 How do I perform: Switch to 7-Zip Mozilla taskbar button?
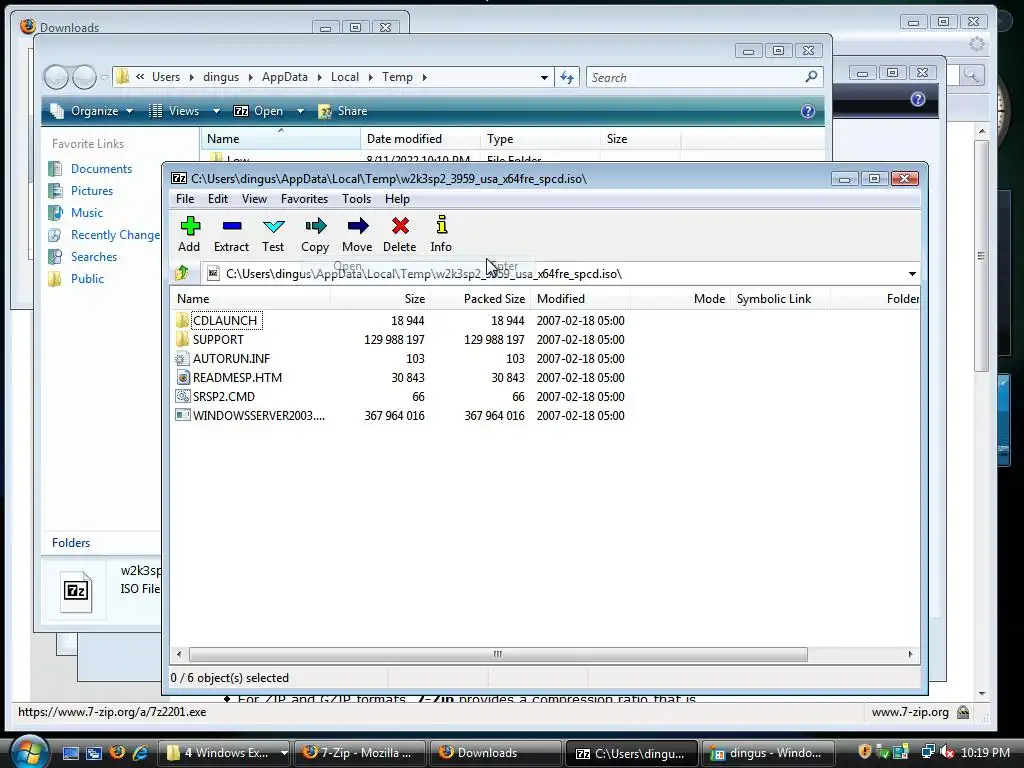point(361,753)
